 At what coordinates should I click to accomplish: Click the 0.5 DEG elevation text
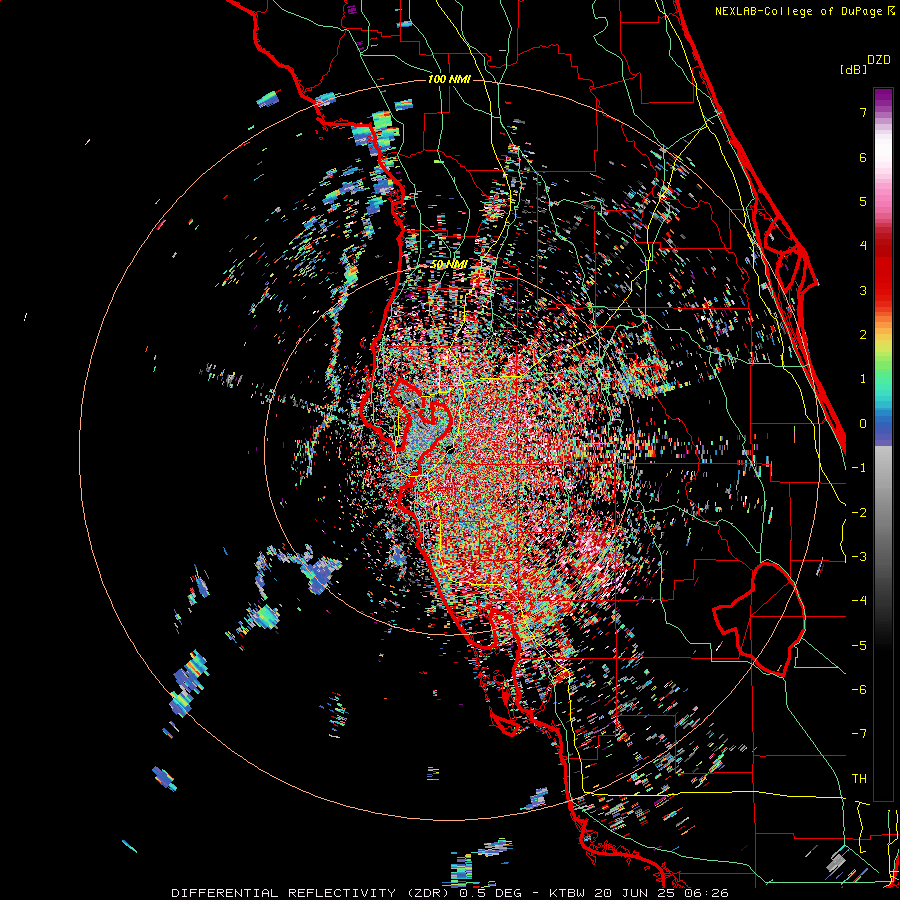(491, 893)
